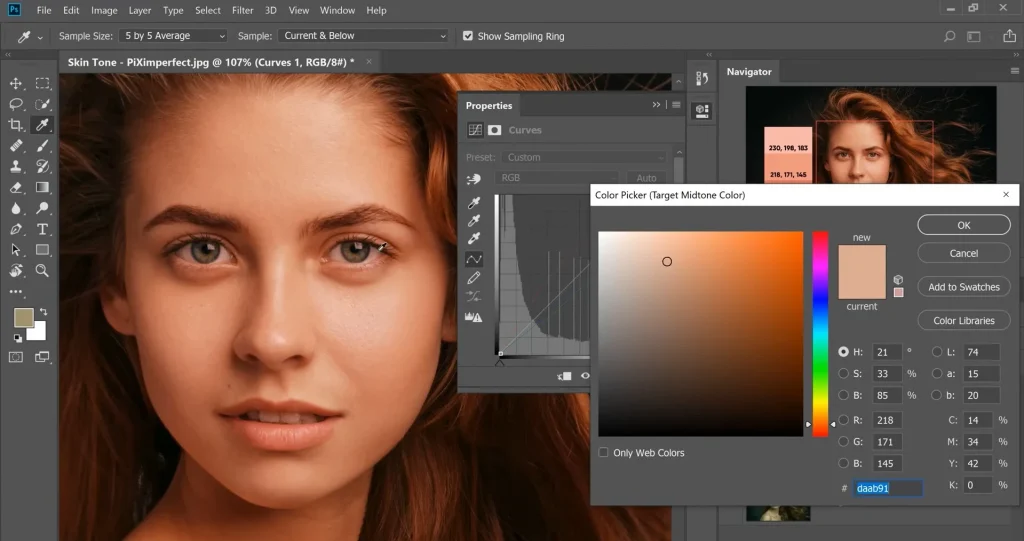The width and height of the screenshot is (1024, 541).
Task: Select the G green radio button
Action: tap(844, 442)
